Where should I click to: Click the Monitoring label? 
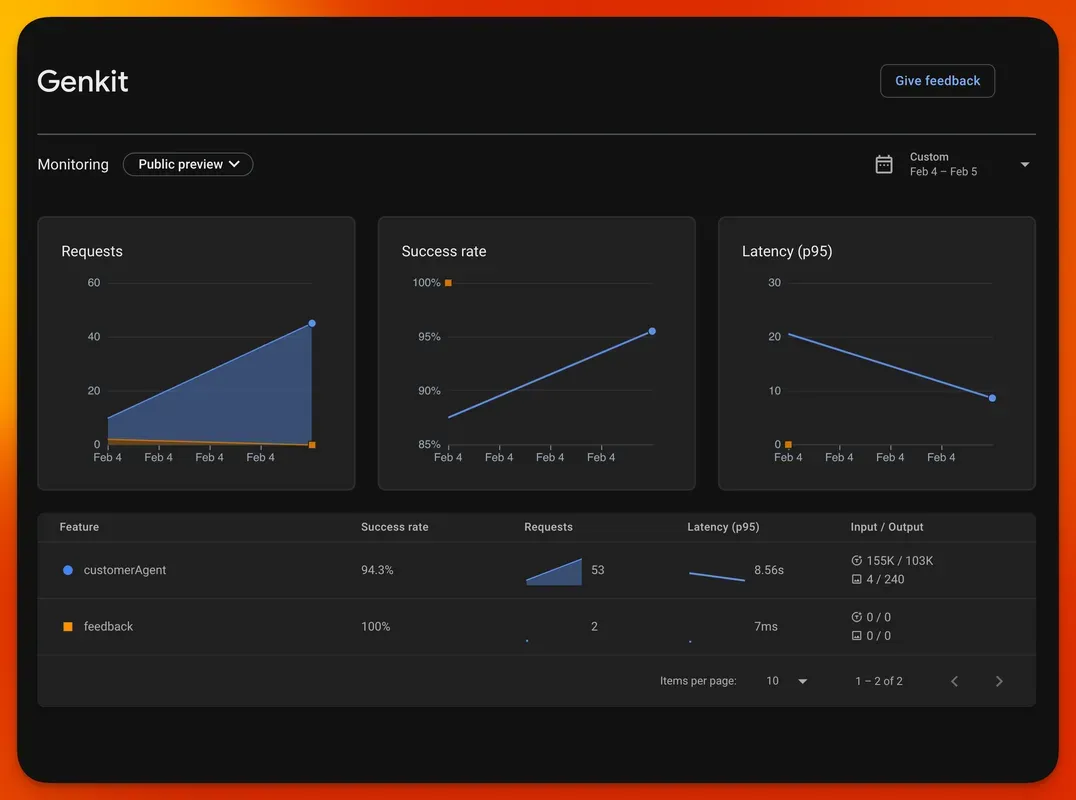pyautogui.click(x=73, y=165)
